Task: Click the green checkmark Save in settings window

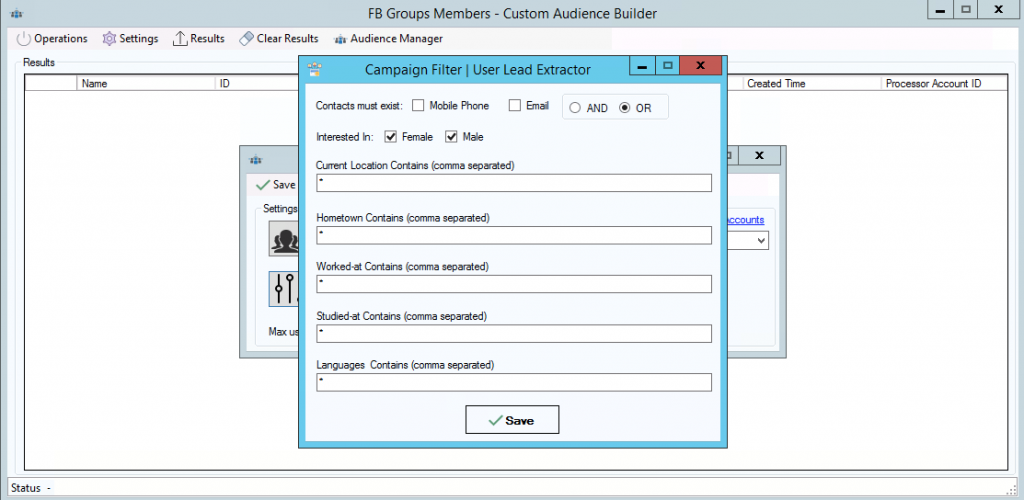Action: point(276,185)
